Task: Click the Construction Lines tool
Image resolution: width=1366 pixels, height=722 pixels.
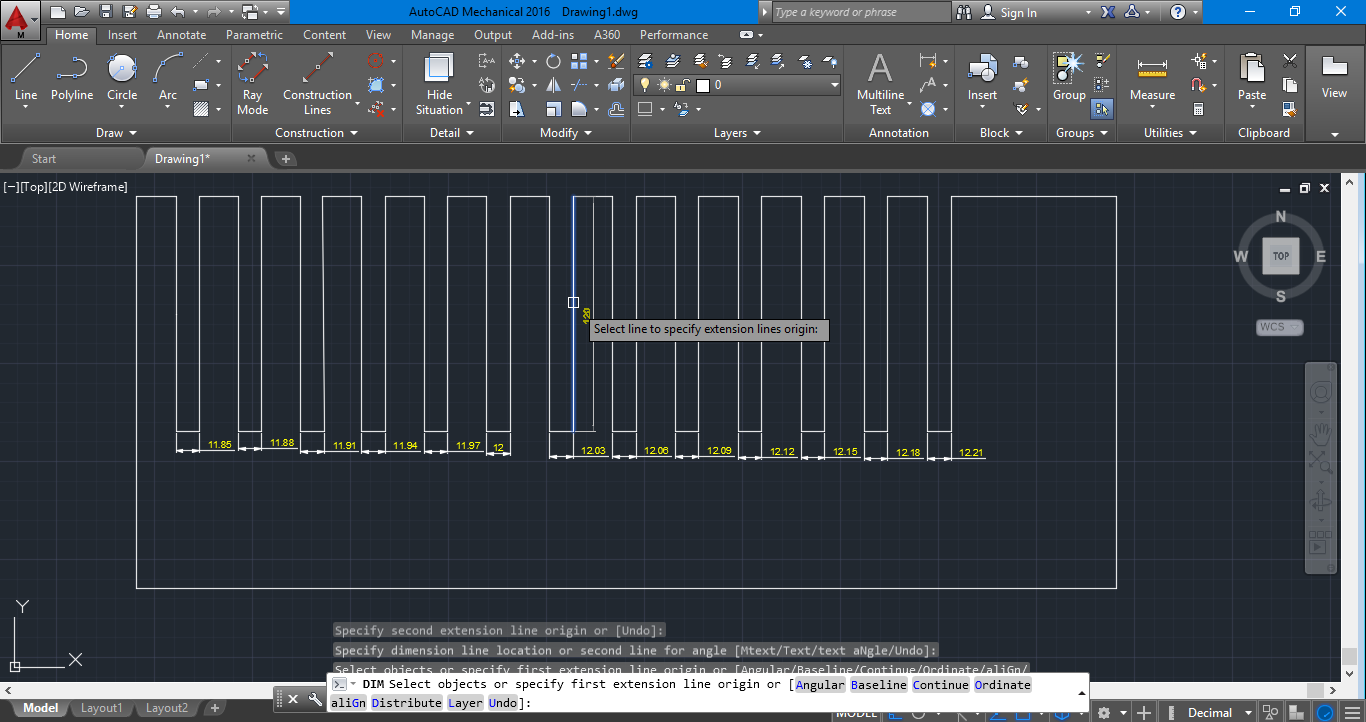Action: pos(317,84)
